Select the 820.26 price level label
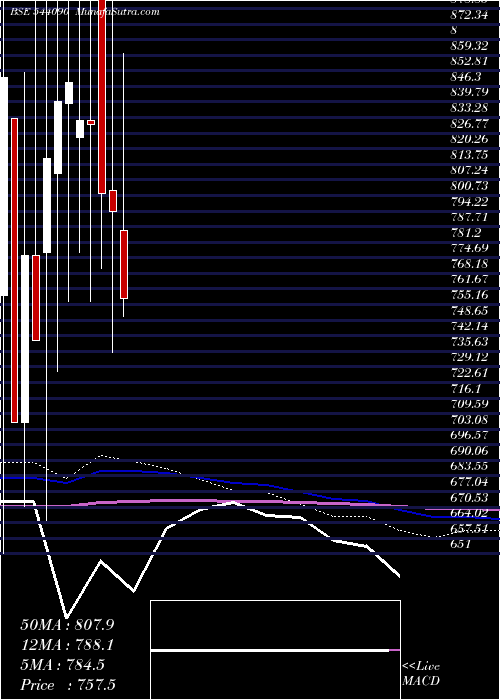This screenshot has width=500, height=700. pyautogui.click(x=468, y=139)
